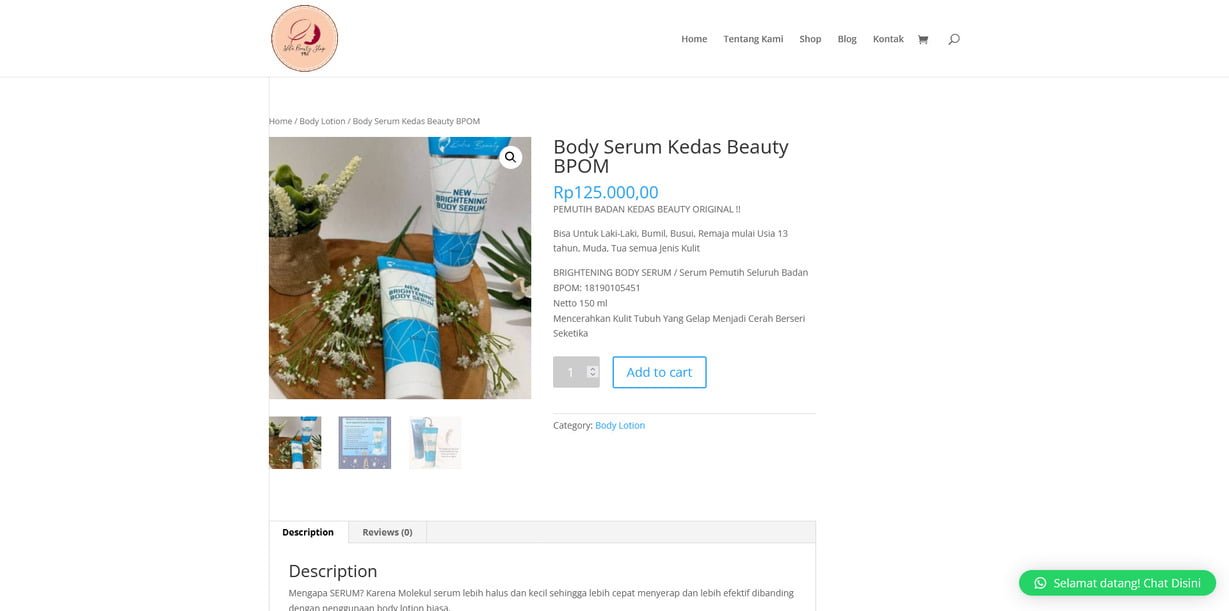Click WhatsApp icon in chat bubble

click(1040, 583)
